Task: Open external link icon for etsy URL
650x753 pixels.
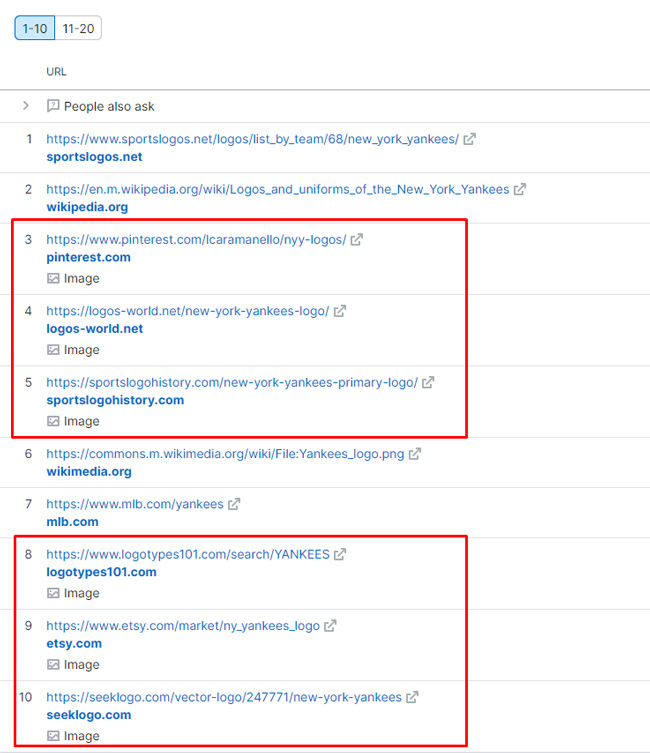Action: tap(330, 626)
